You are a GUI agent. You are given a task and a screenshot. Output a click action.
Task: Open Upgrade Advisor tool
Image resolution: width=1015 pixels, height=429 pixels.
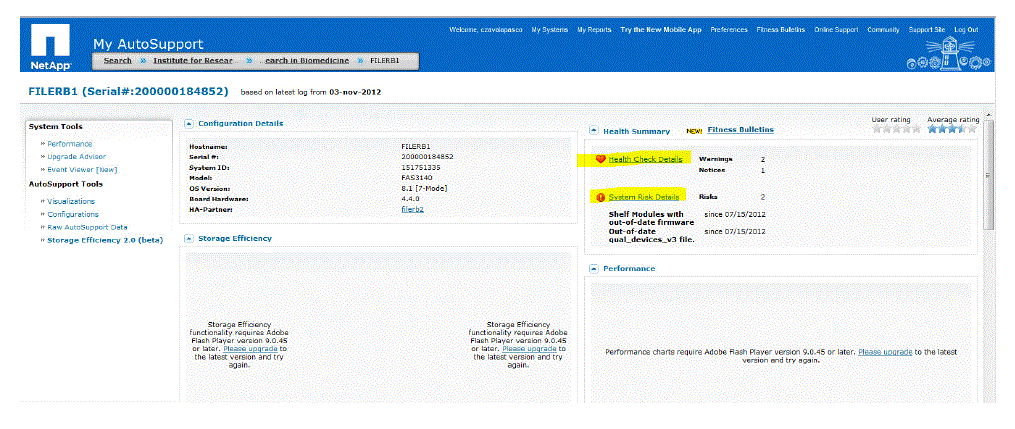click(x=76, y=157)
